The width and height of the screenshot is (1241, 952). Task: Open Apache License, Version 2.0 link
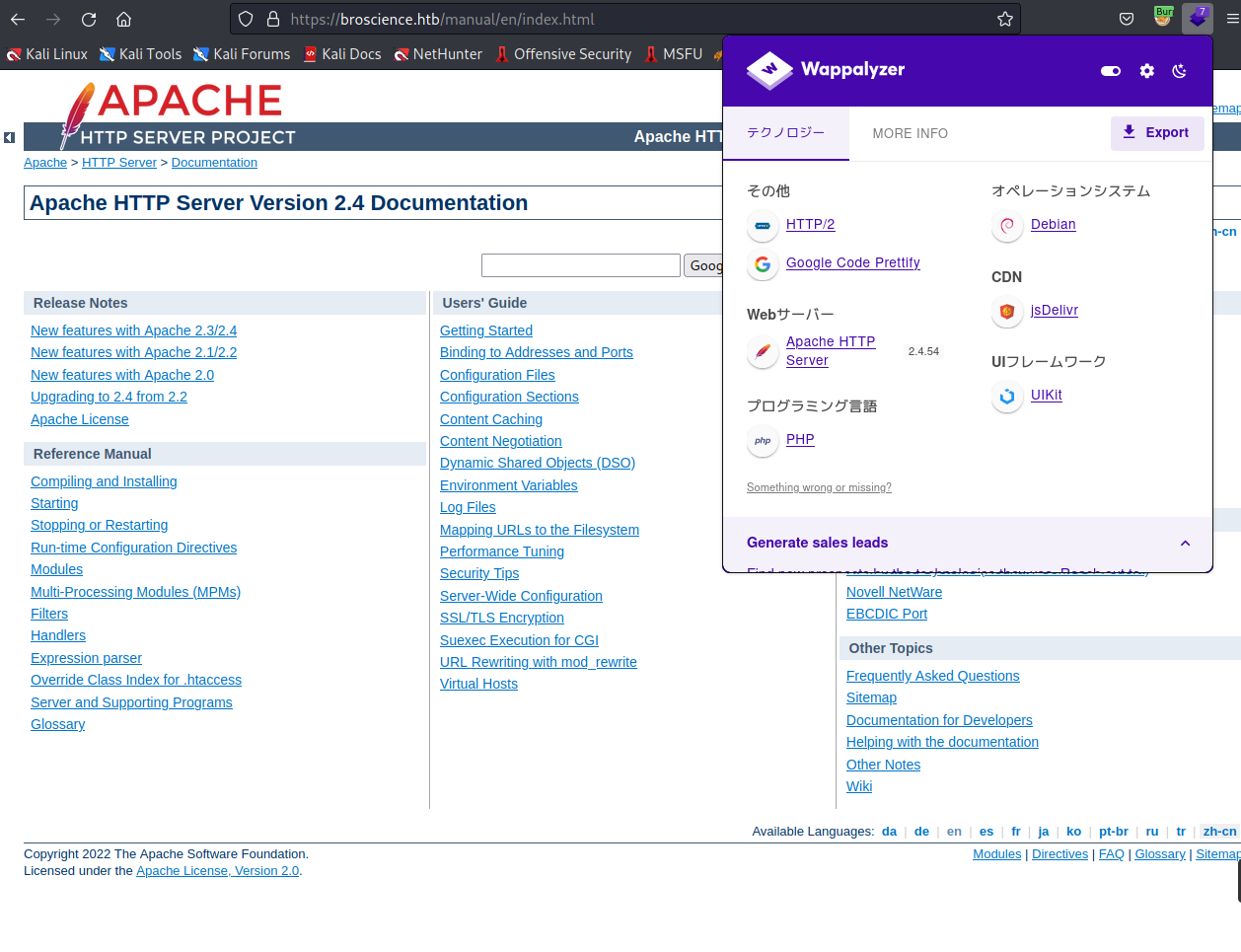[217, 871]
